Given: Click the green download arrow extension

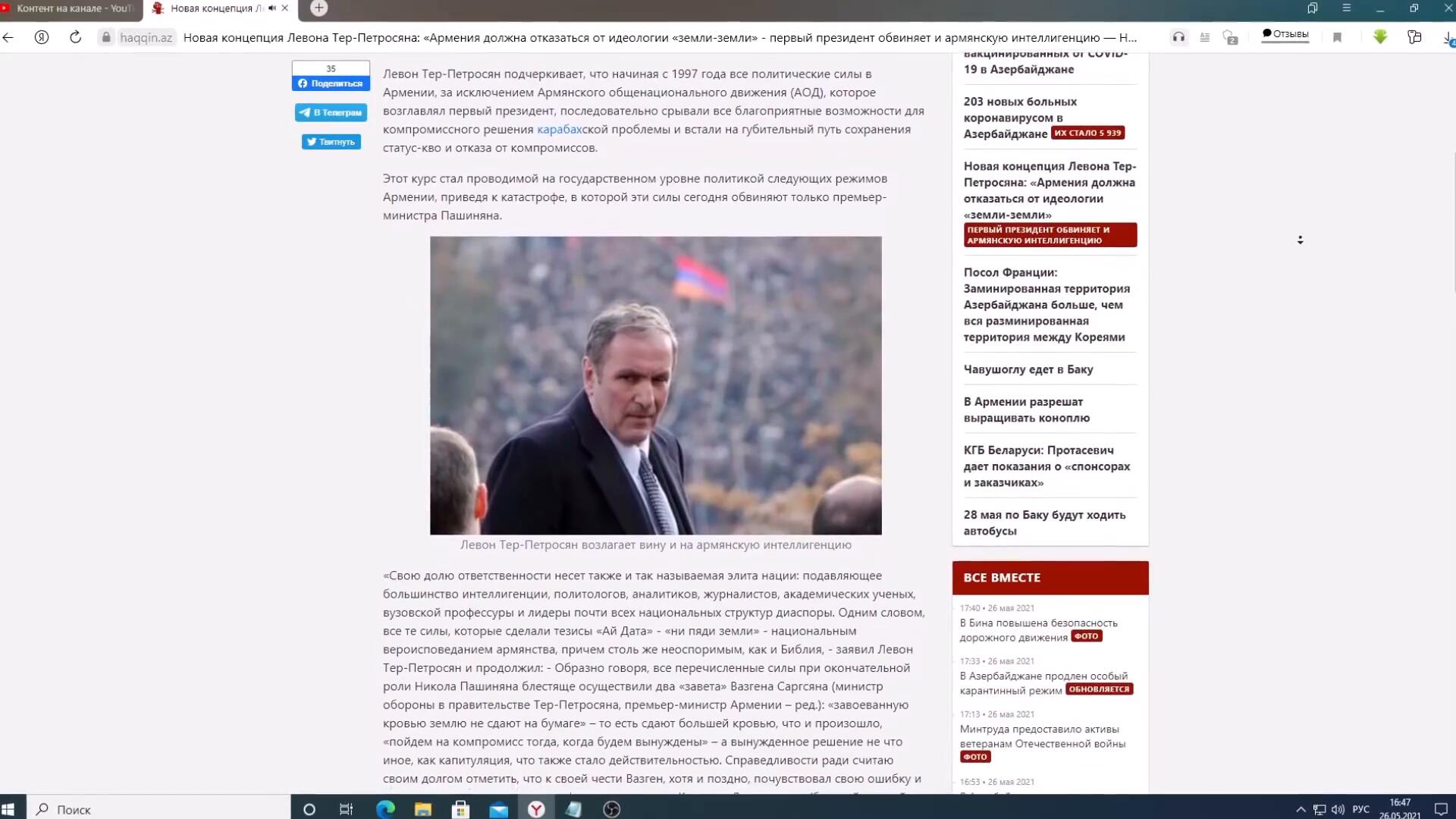Looking at the screenshot, I should pos(1379,37).
